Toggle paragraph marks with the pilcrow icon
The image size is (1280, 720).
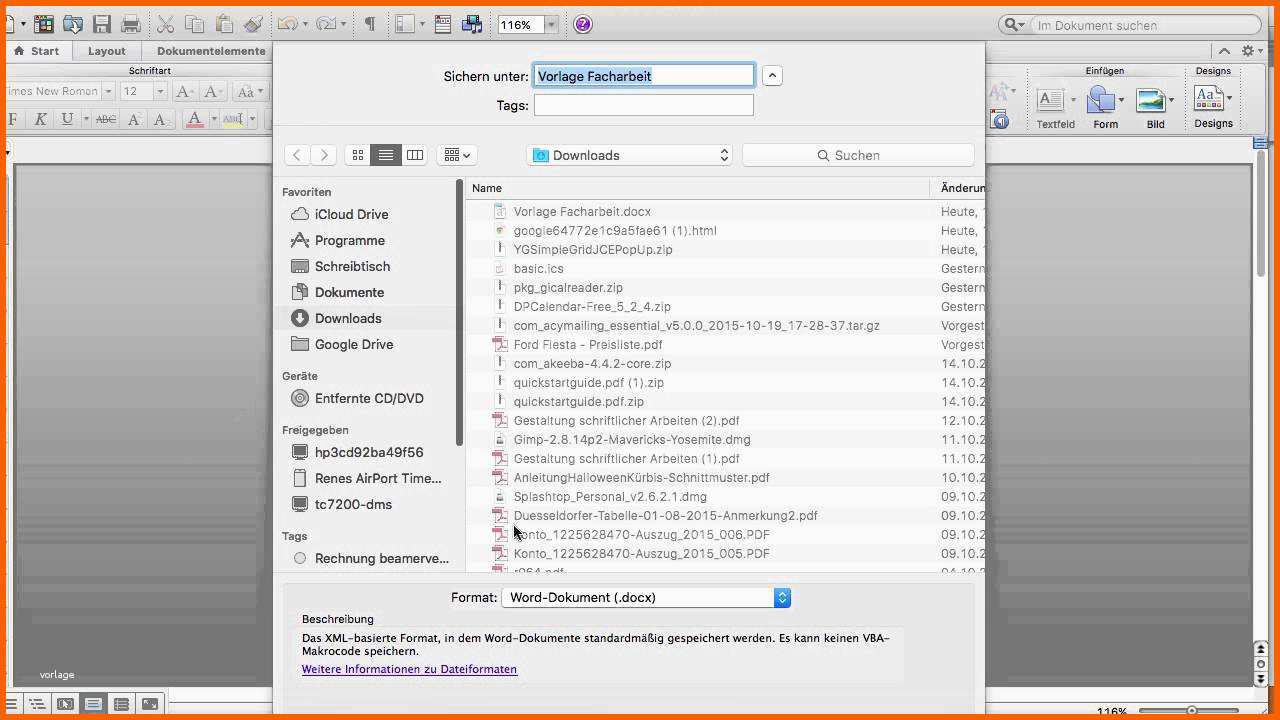point(369,24)
